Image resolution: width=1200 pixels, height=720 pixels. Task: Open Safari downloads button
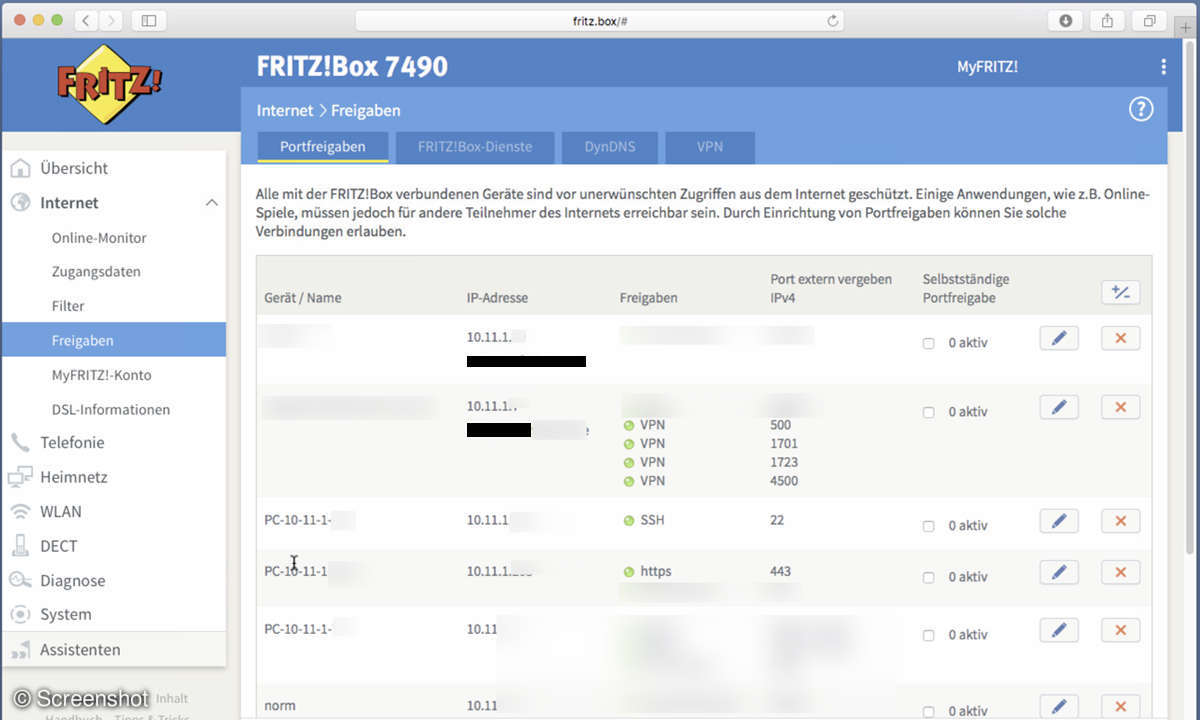point(1066,20)
